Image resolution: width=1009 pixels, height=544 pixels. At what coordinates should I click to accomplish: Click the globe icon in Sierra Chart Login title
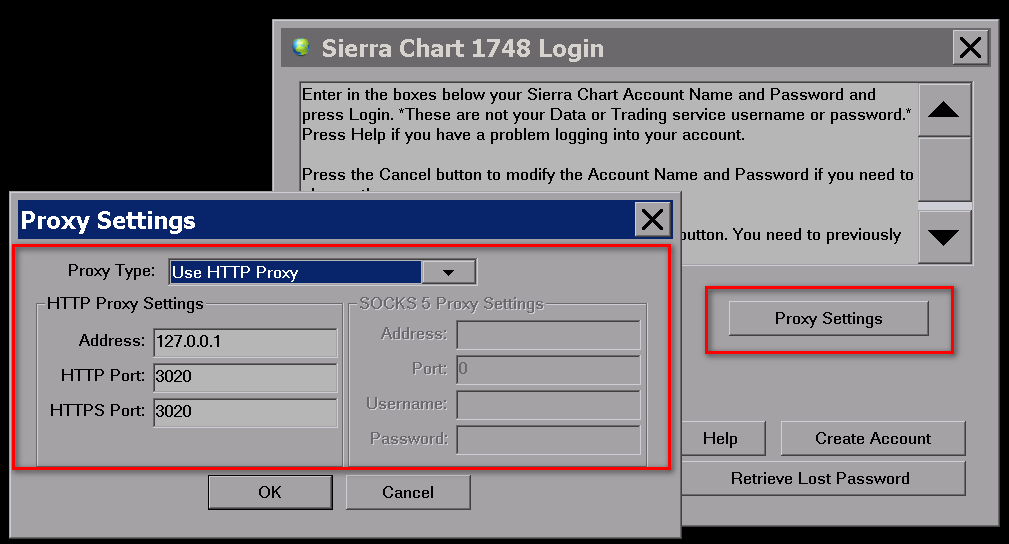(x=301, y=47)
